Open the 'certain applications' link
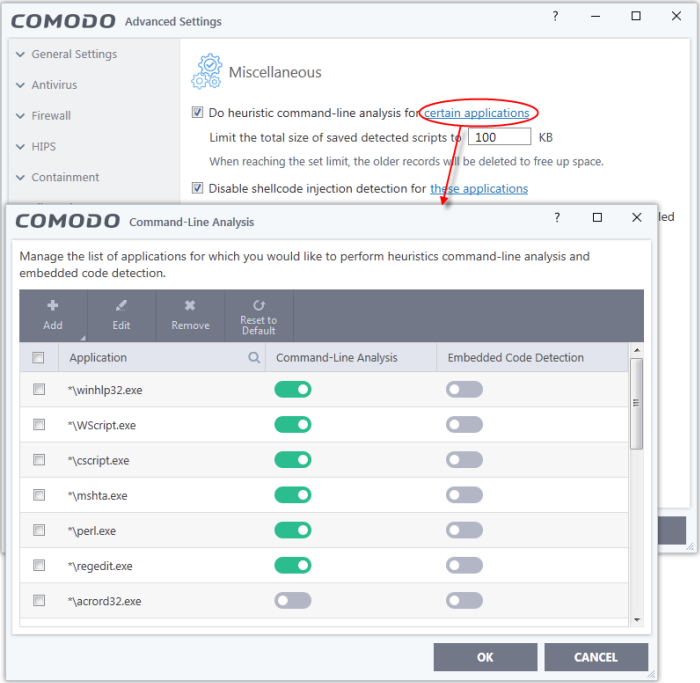Viewport: 700px width, 683px height. [x=476, y=113]
